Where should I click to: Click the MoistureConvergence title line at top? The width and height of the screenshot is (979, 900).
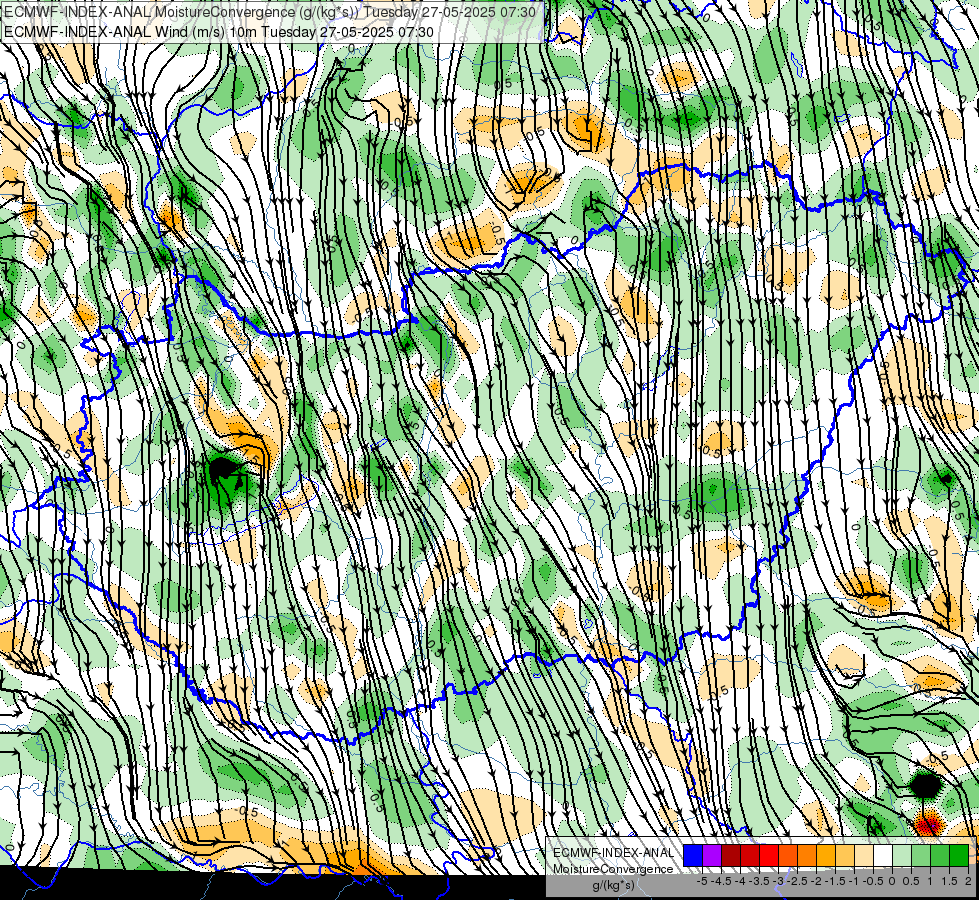pyautogui.click(x=269, y=12)
